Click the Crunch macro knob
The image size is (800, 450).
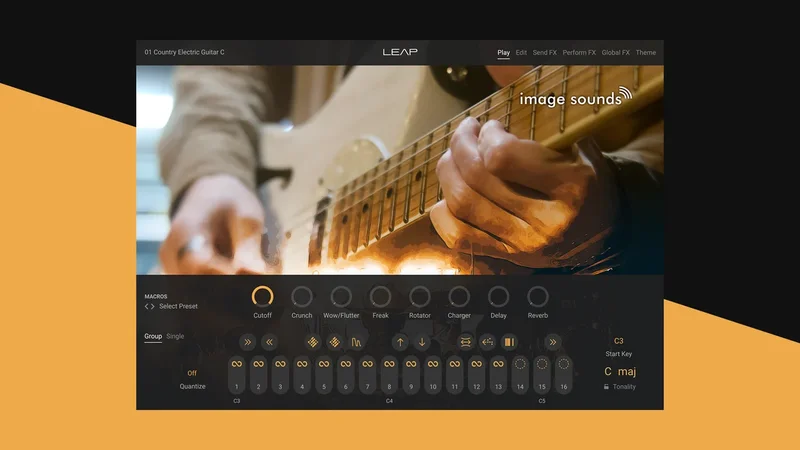tap(302, 296)
